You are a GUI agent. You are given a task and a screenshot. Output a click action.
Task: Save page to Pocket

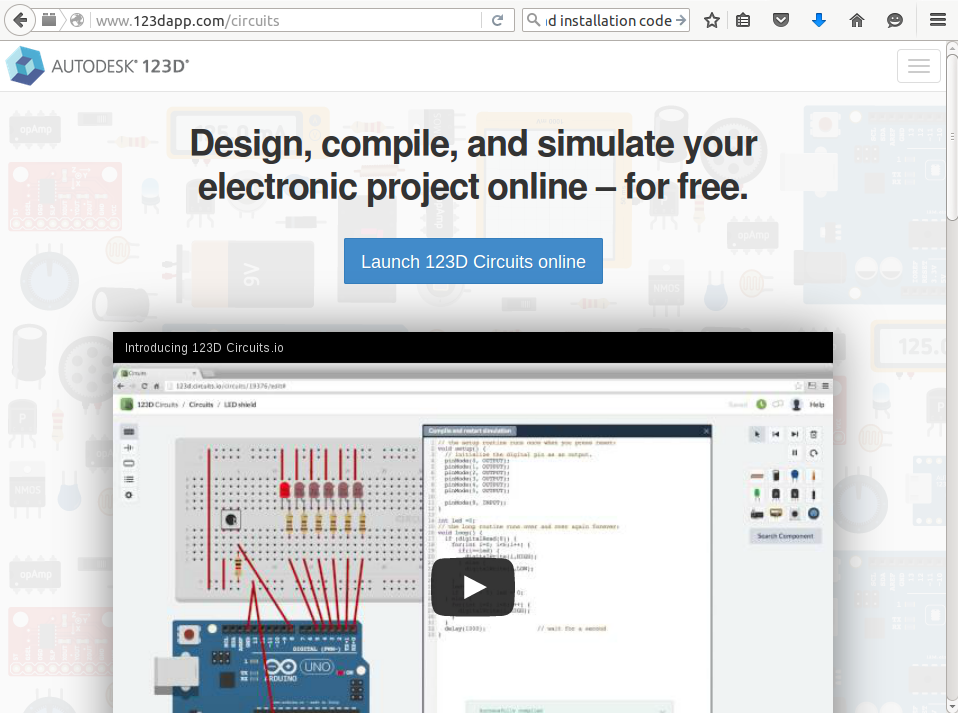click(781, 20)
